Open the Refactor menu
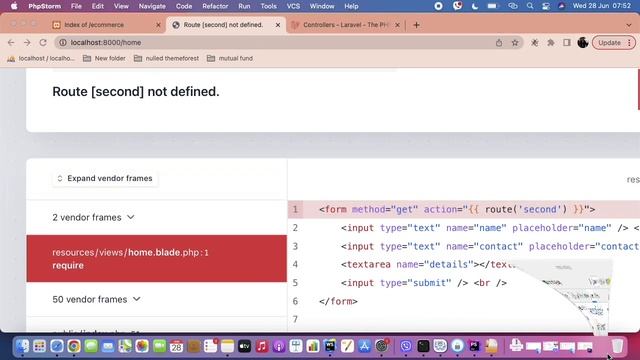This screenshot has height=360, width=640. (215, 6)
